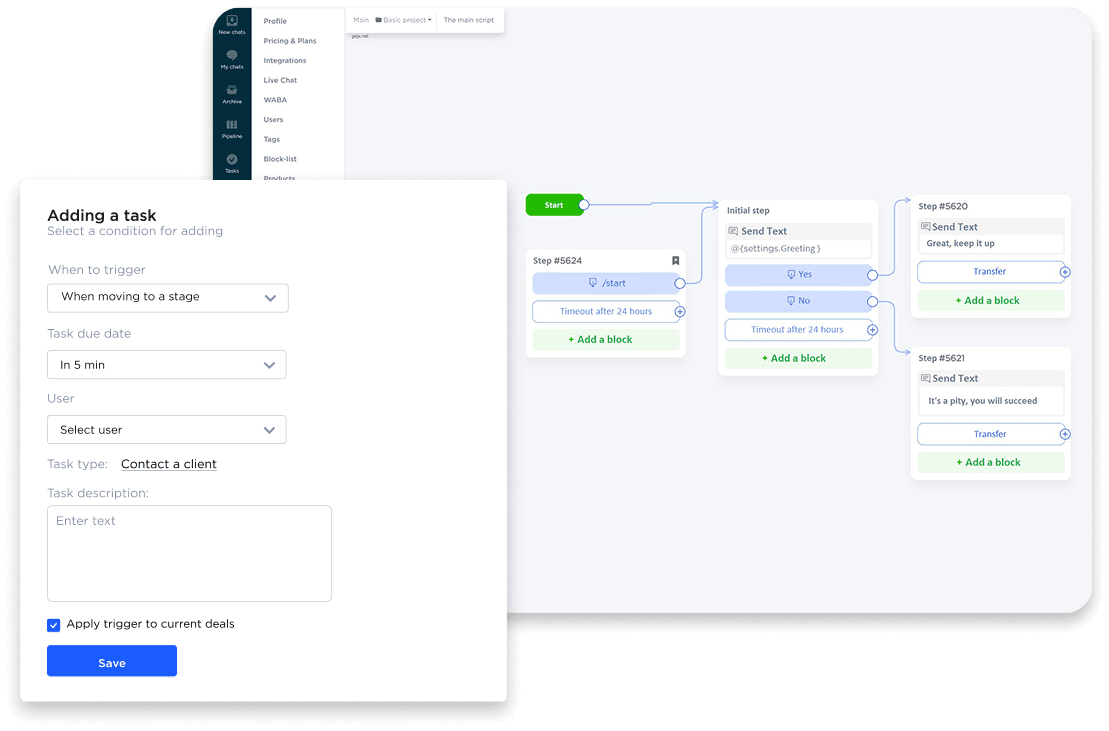Select the /start block in Step #5624

605,283
